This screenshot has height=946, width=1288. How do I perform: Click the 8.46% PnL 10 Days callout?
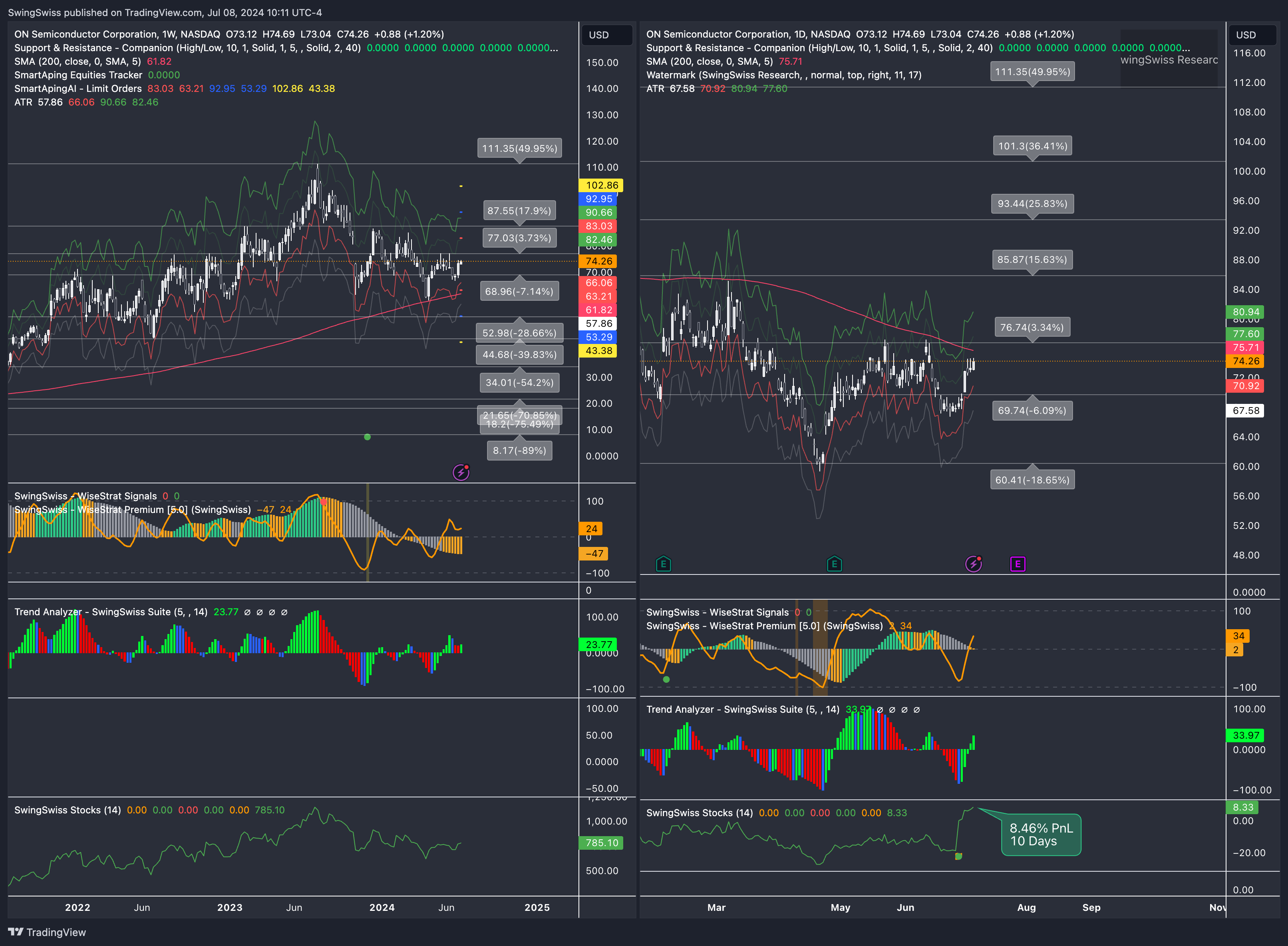point(1041,834)
